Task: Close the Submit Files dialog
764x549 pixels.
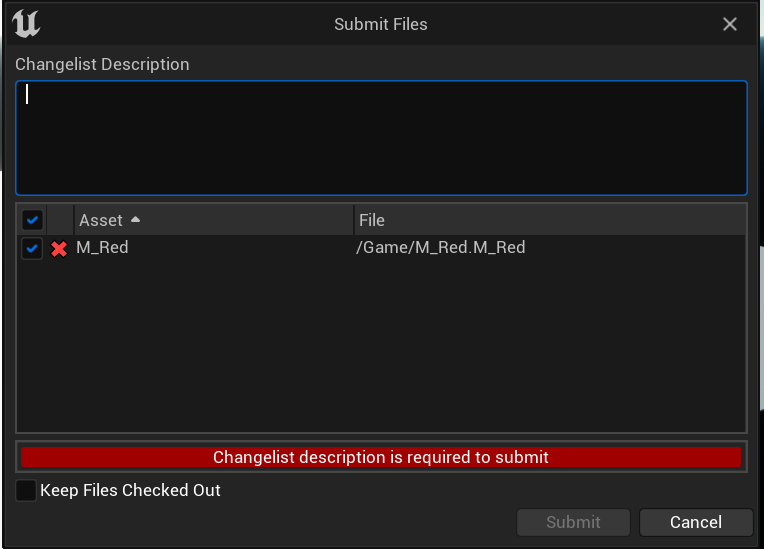Action: [x=730, y=24]
